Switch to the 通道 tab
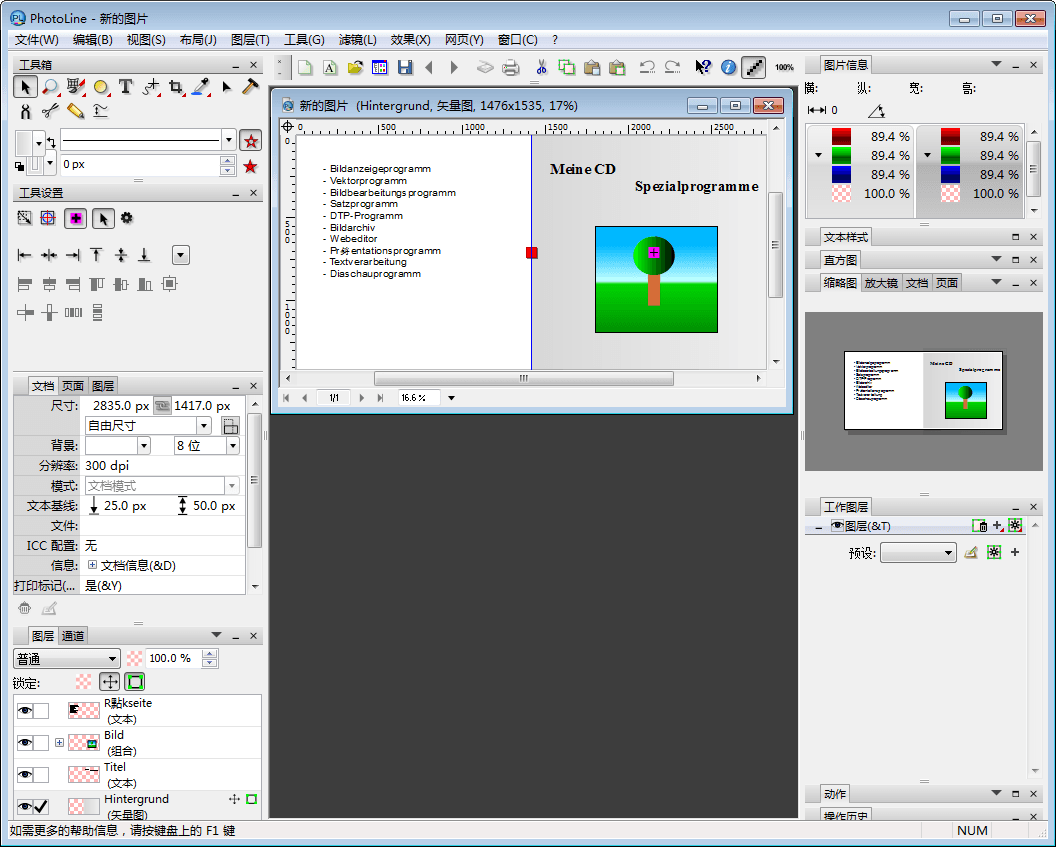Image resolution: width=1056 pixels, height=847 pixels. pyautogui.click(x=72, y=635)
